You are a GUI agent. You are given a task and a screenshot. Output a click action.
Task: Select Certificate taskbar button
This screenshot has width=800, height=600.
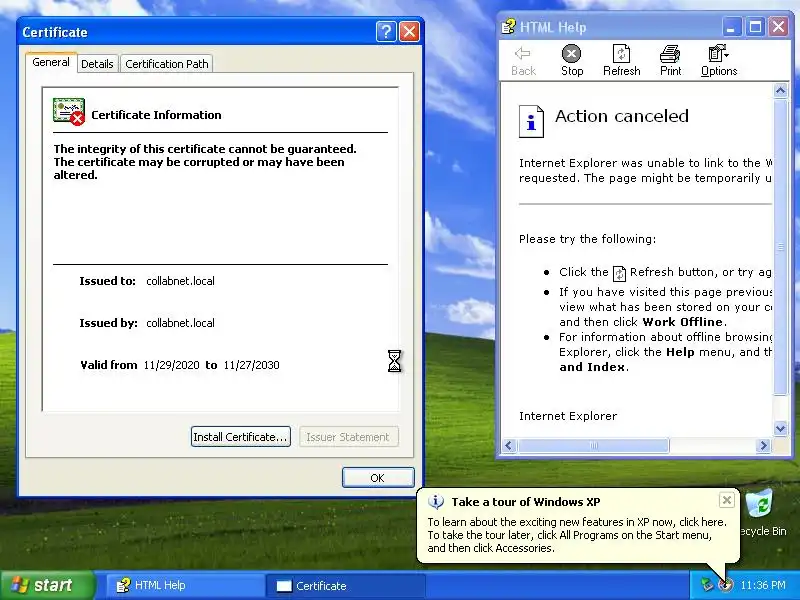[x=345, y=586]
